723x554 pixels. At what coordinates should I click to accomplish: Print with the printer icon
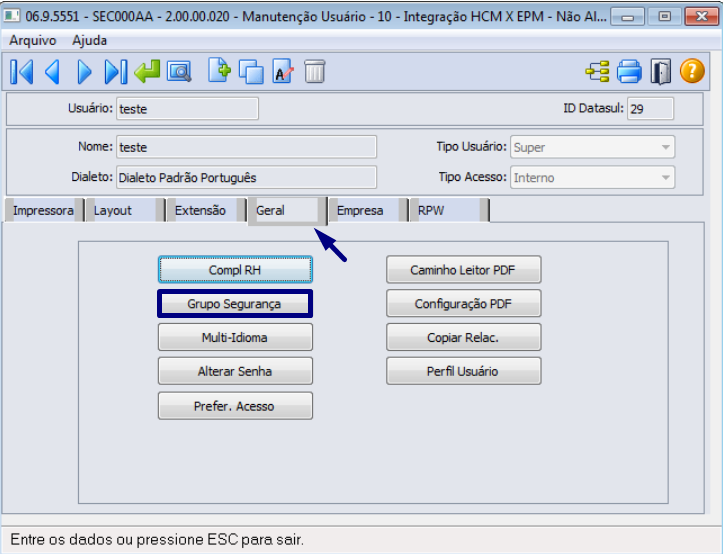coord(629,72)
